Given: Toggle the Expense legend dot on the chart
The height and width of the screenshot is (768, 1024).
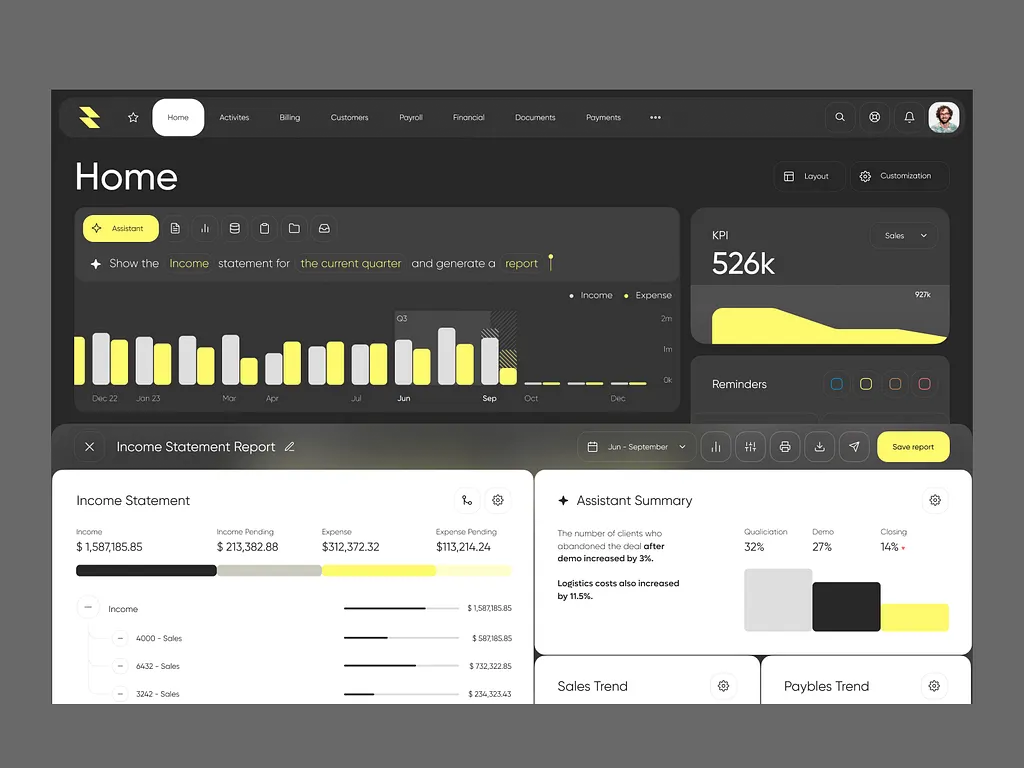Looking at the screenshot, I should (x=625, y=295).
